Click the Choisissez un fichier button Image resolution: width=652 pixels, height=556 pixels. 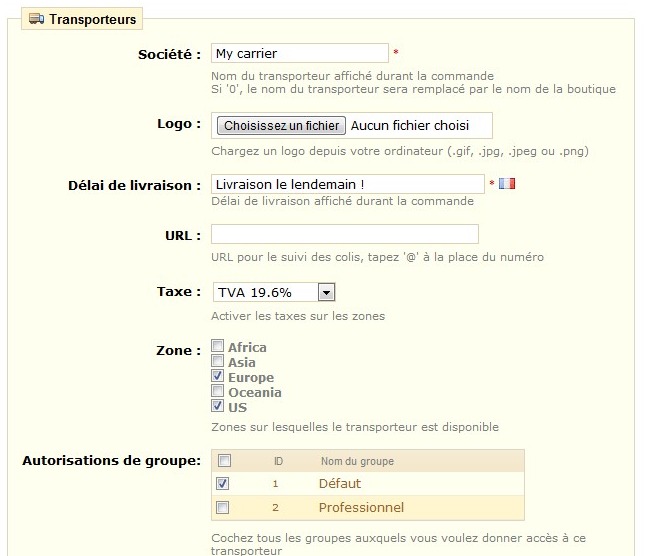(x=281, y=125)
